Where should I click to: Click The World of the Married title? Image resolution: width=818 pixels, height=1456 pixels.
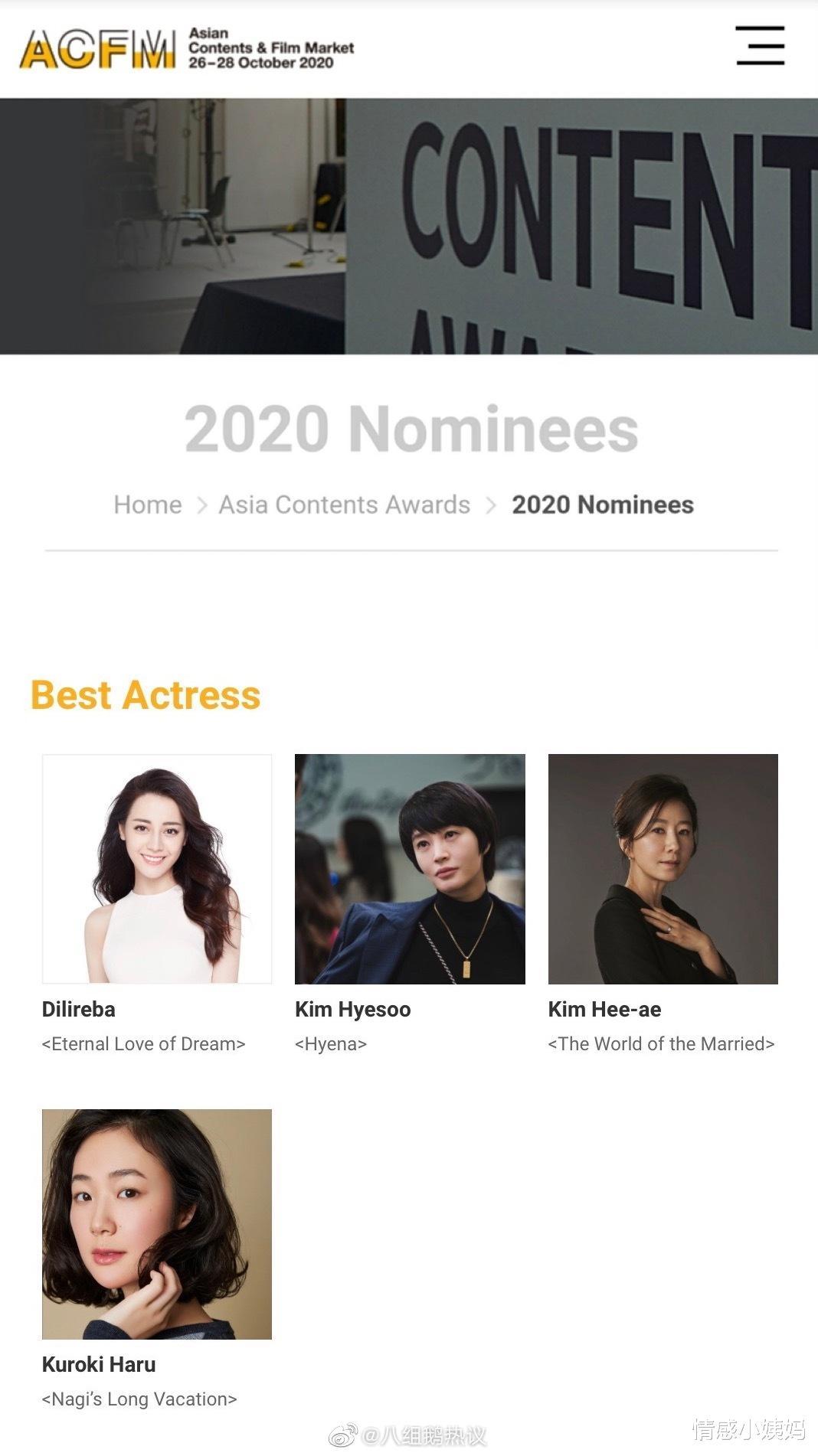pos(661,1044)
